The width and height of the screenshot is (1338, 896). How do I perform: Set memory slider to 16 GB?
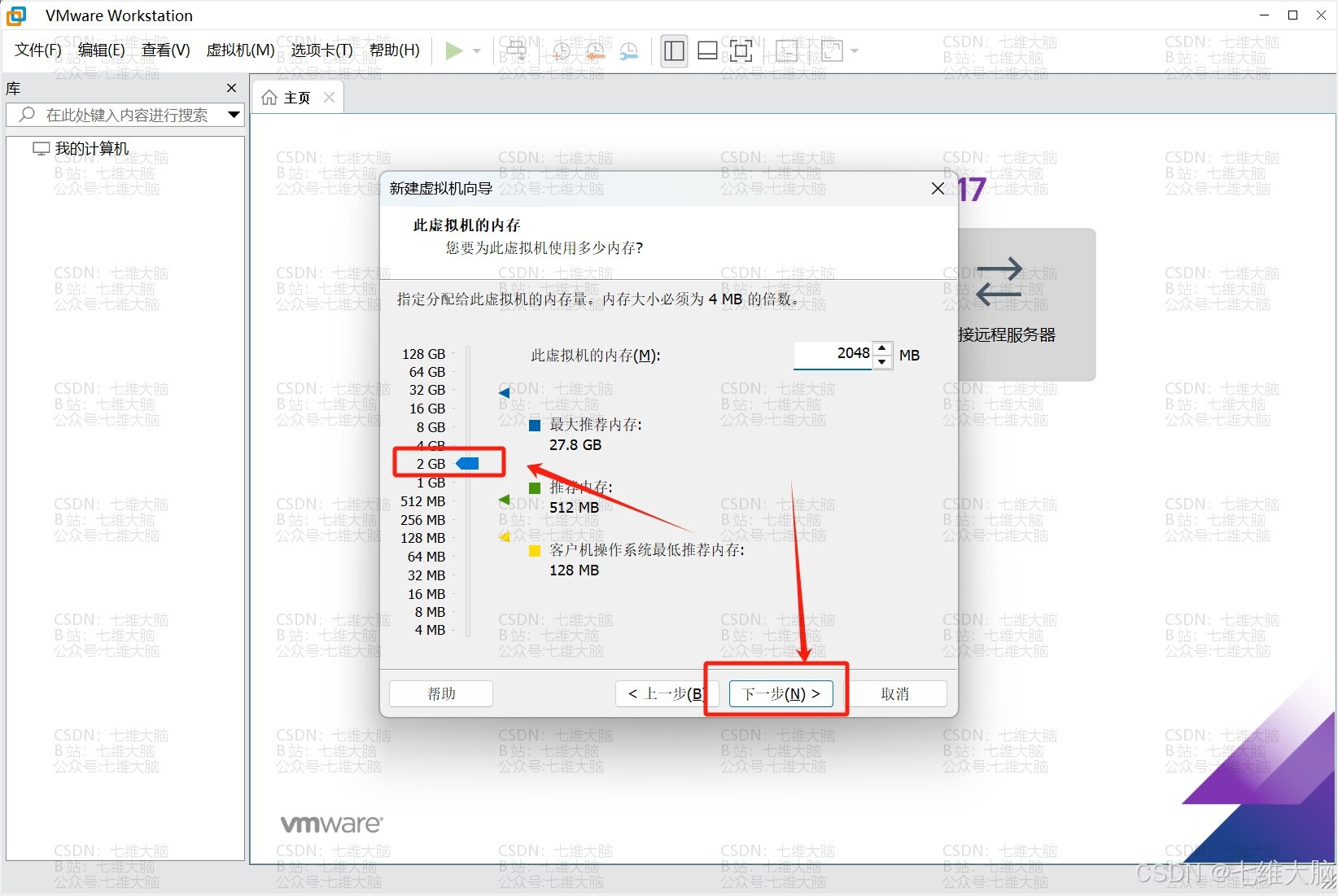coord(427,409)
